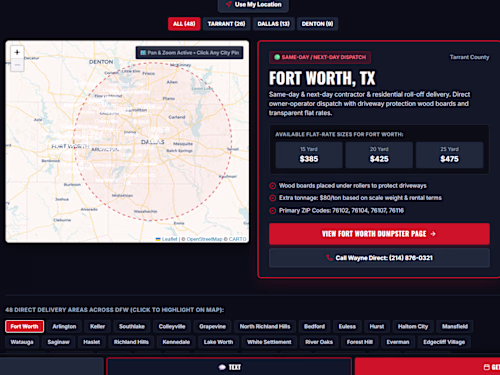Call Wayne Direct phone button
This screenshot has width=500, height=375.
point(379,258)
